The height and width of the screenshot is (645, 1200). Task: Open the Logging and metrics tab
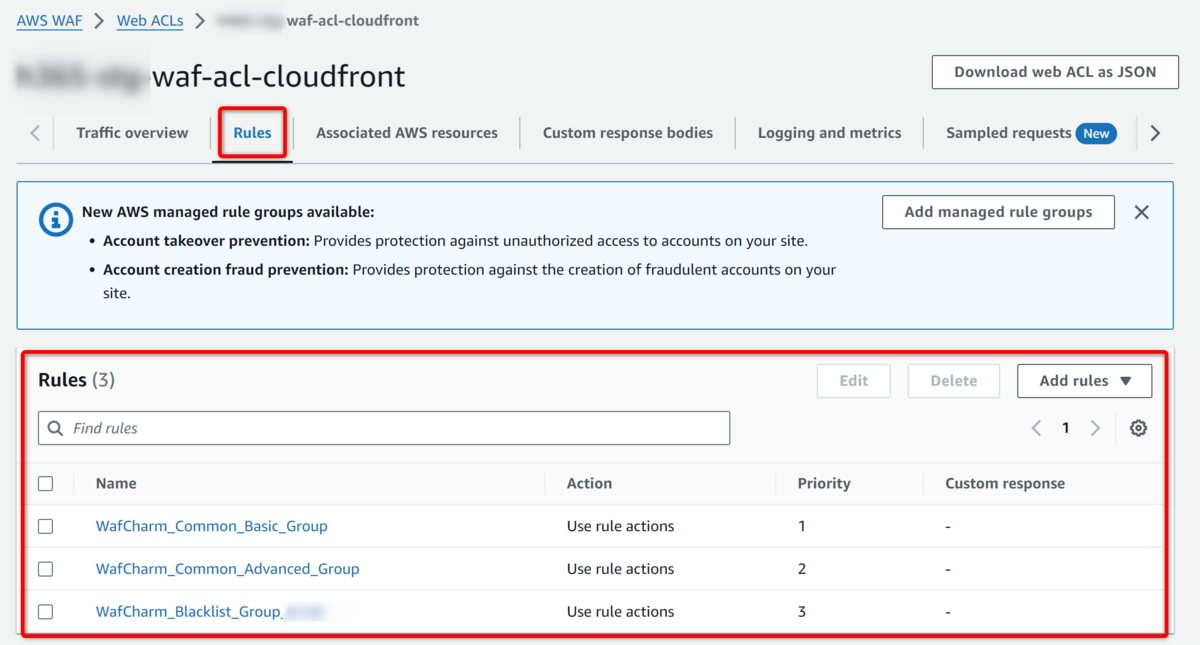click(829, 133)
